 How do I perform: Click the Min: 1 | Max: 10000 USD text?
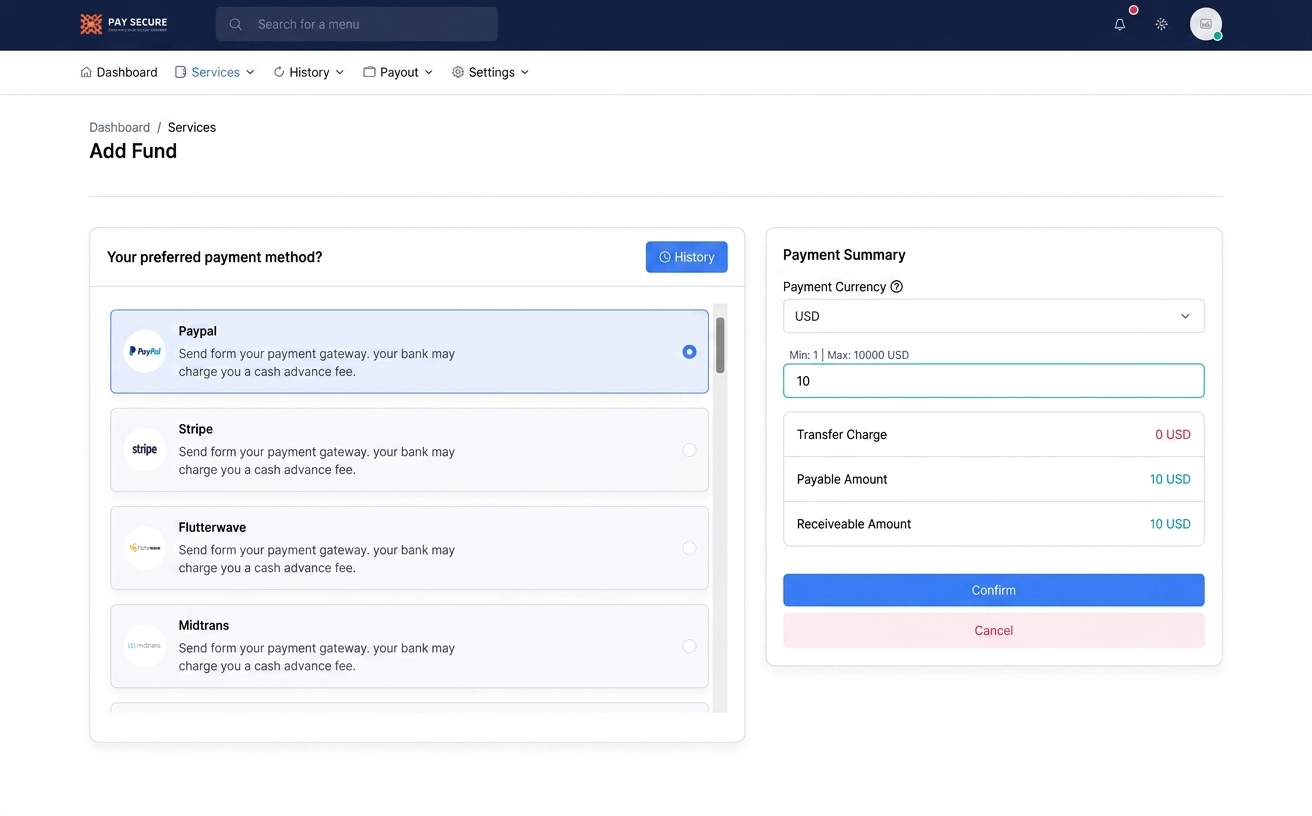click(x=849, y=355)
